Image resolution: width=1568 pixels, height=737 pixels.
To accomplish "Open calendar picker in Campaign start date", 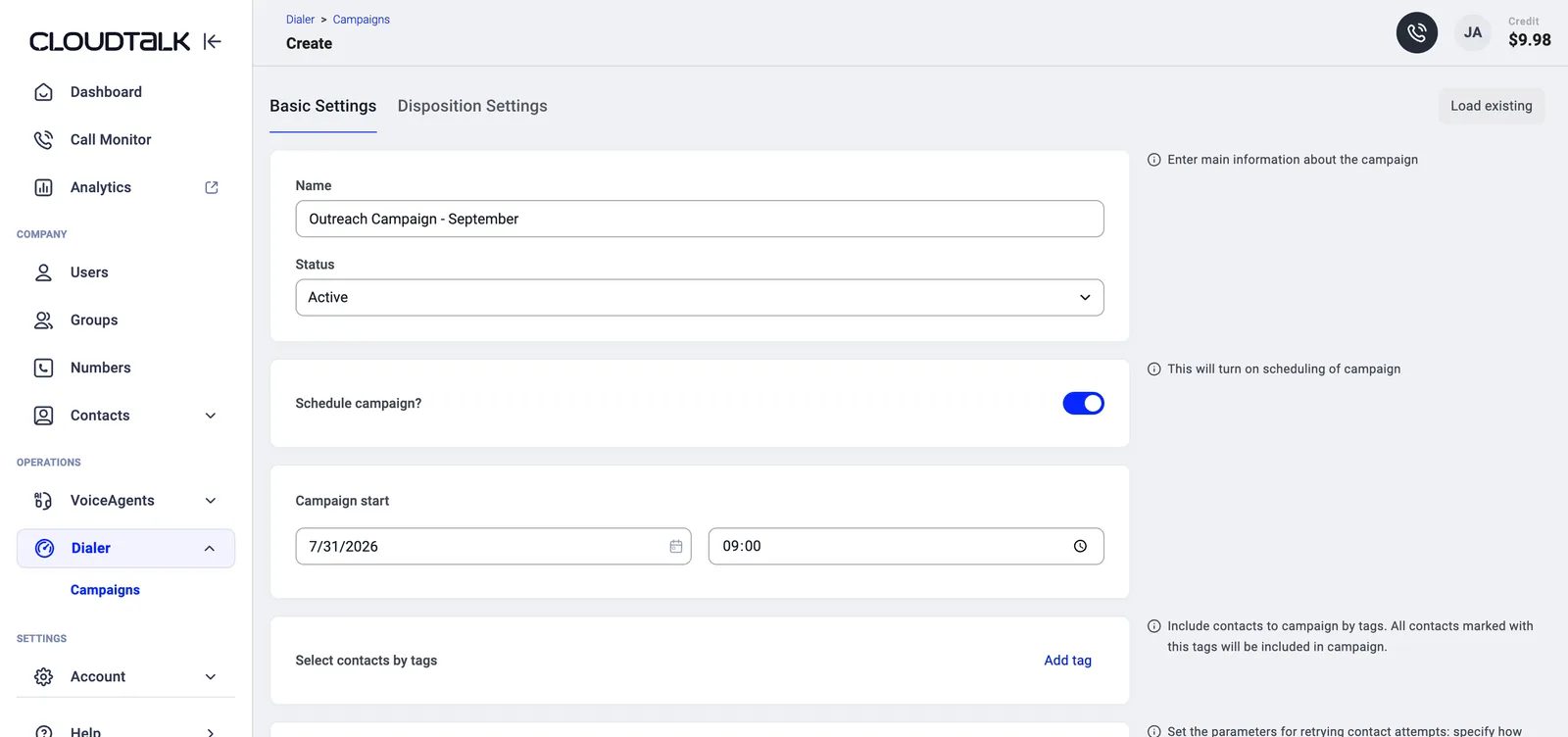I will 676,547.
